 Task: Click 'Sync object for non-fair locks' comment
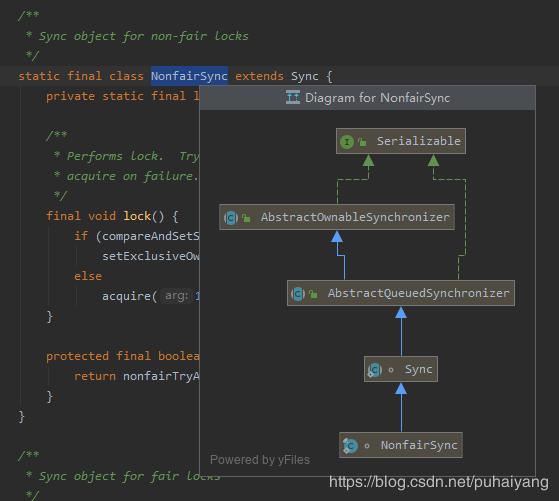(143, 36)
